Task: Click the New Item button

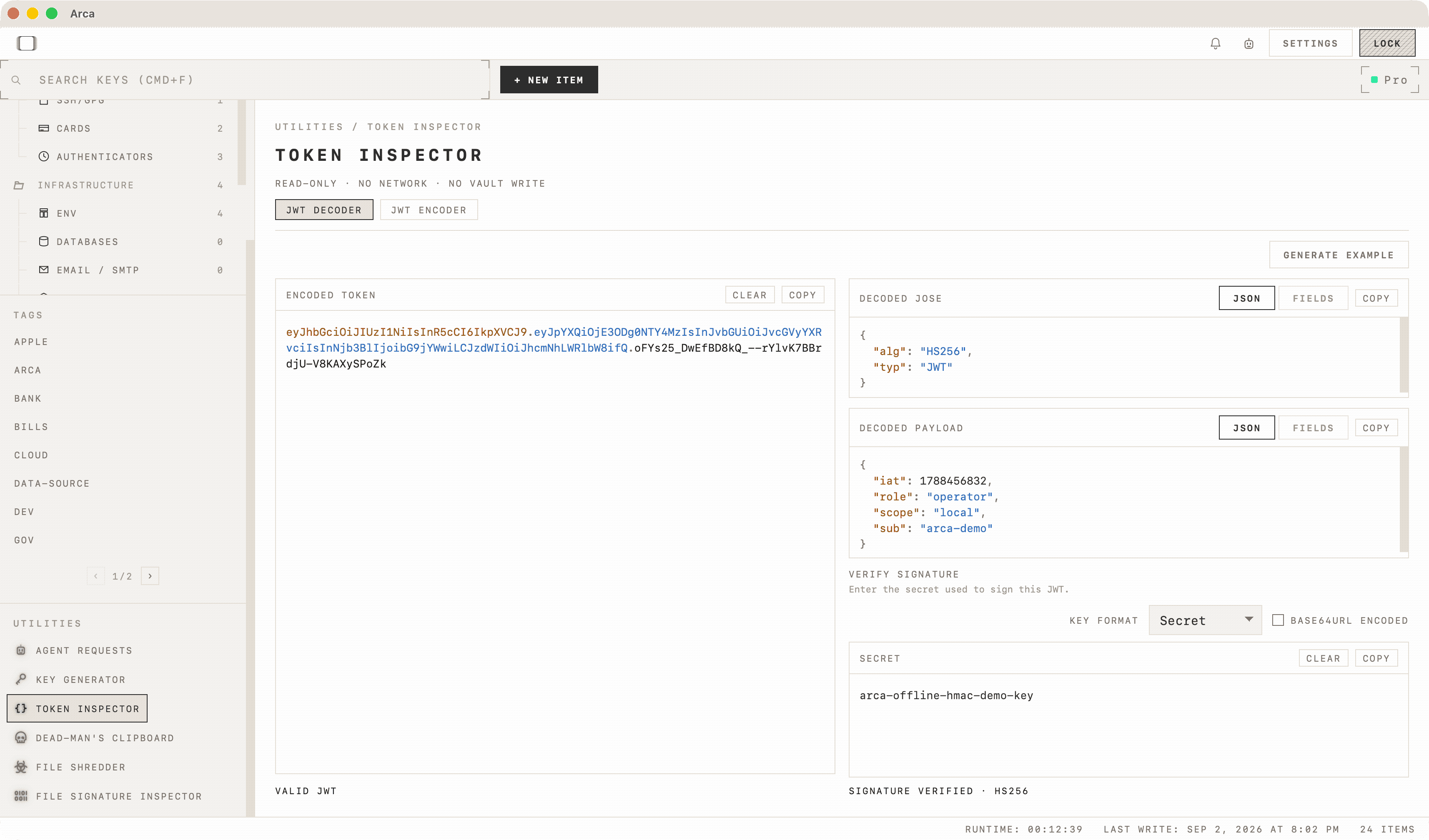Action: coord(548,80)
